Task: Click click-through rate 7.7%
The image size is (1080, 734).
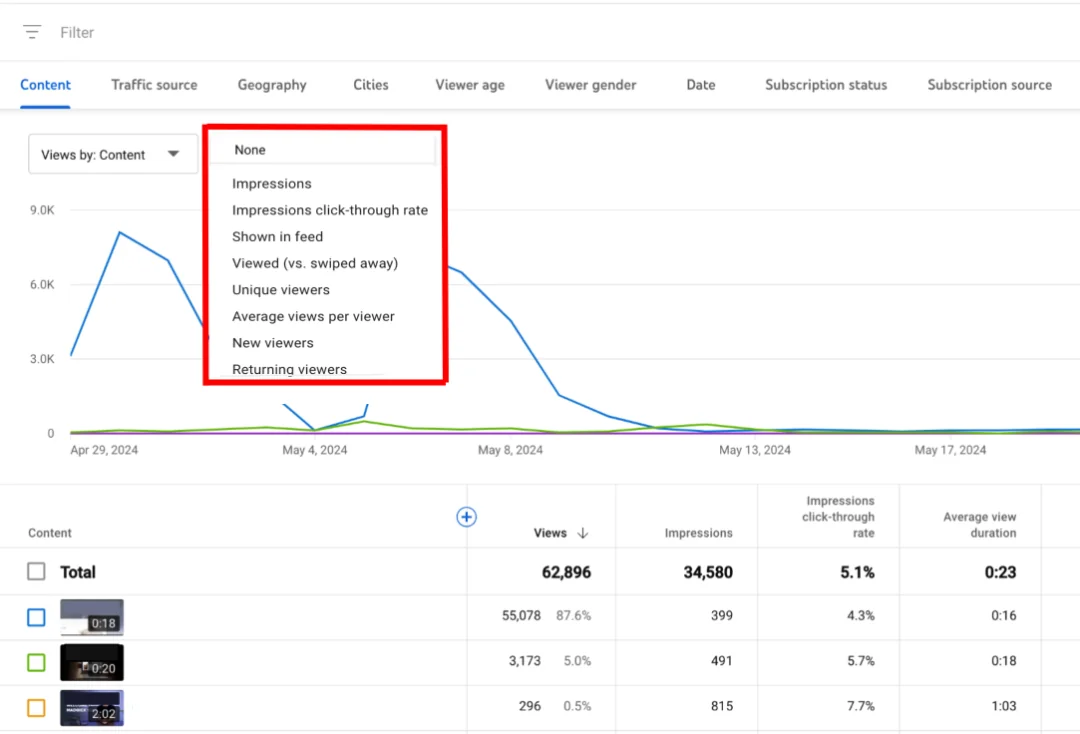Action: 861,706
